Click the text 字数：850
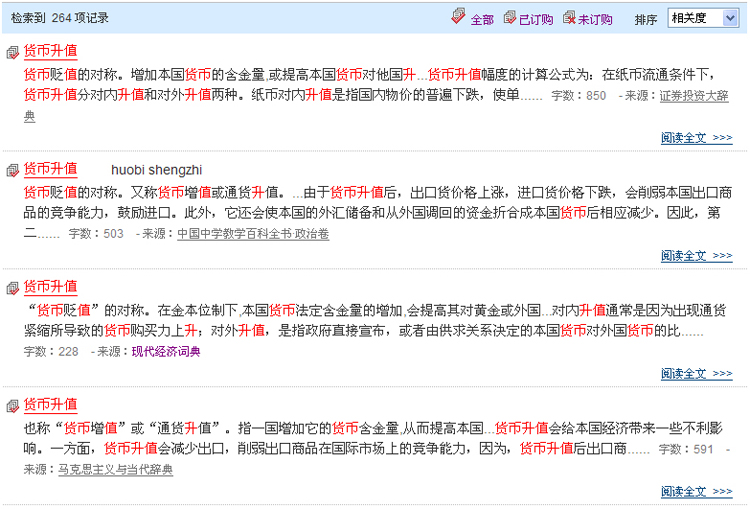This screenshot has width=750, height=509. point(578,96)
